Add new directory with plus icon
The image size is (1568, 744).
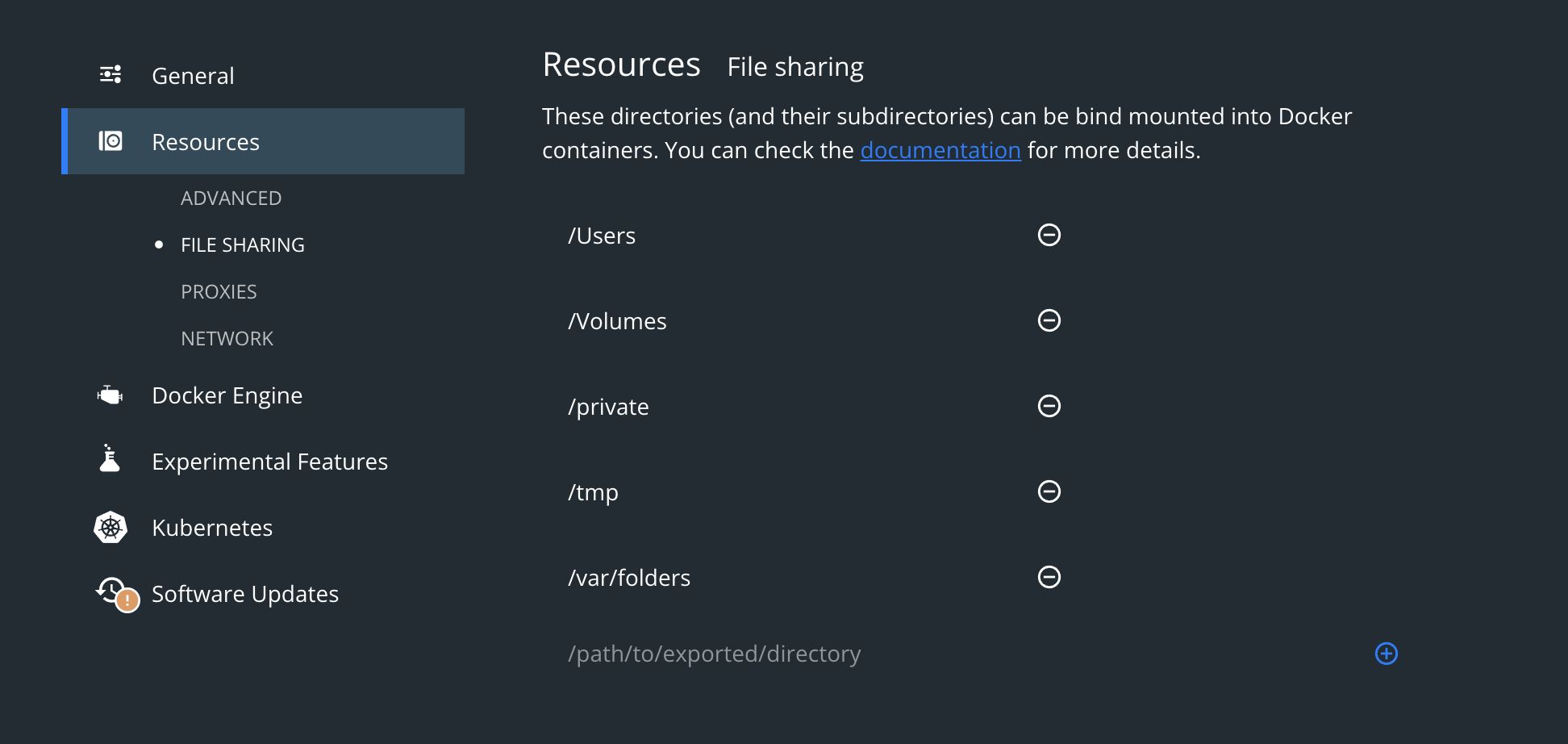(x=1386, y=654)
